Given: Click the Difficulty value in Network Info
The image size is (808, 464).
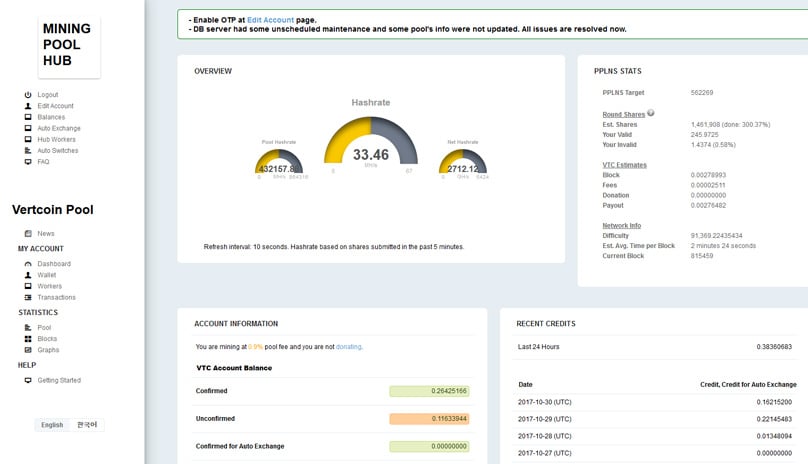Looking at the screenshot, I should [716, 236].
